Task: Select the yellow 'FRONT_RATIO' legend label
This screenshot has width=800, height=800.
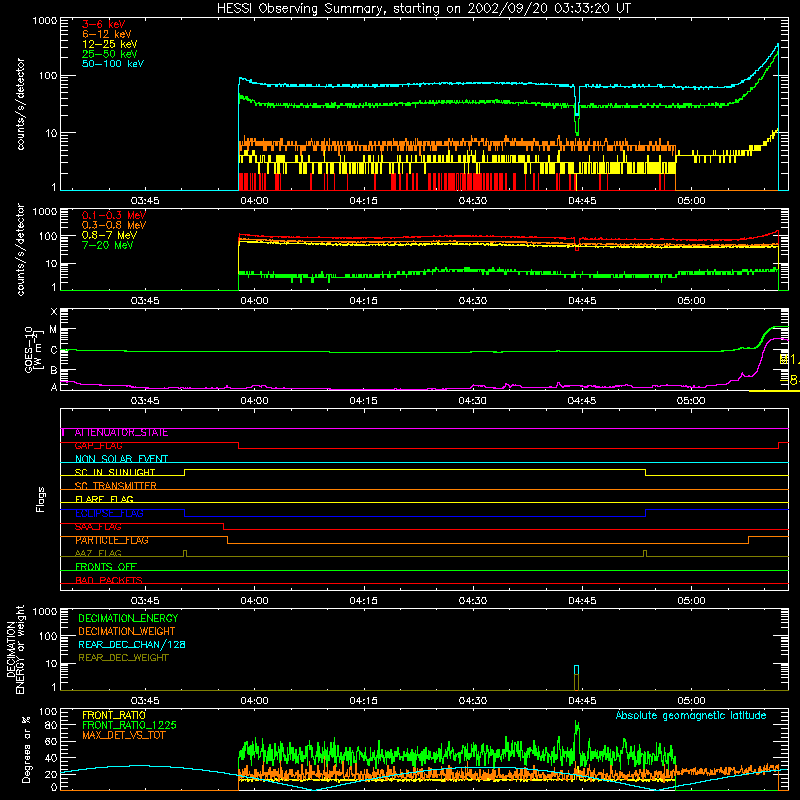Action: (114, 715)
